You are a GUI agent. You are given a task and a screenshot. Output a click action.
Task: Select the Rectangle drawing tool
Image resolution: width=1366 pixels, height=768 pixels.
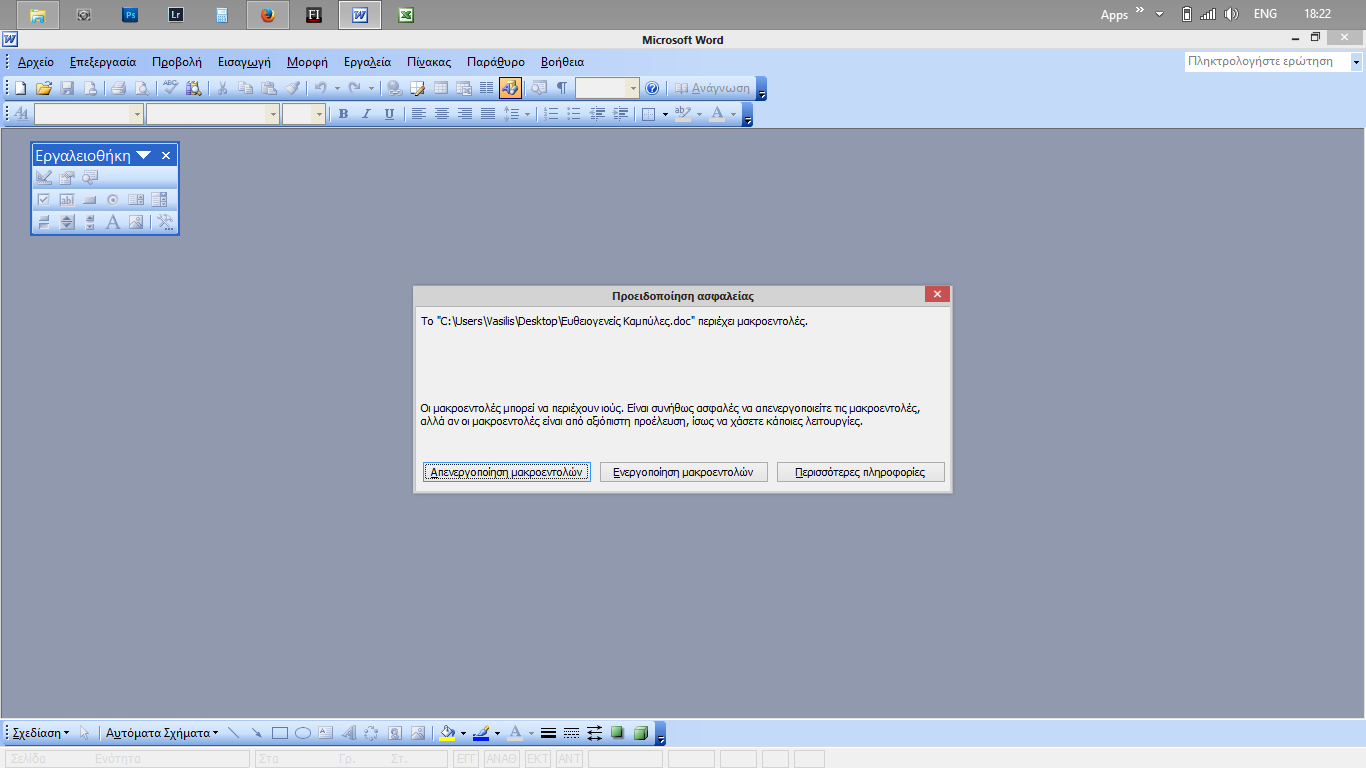(x=280, y=733)
